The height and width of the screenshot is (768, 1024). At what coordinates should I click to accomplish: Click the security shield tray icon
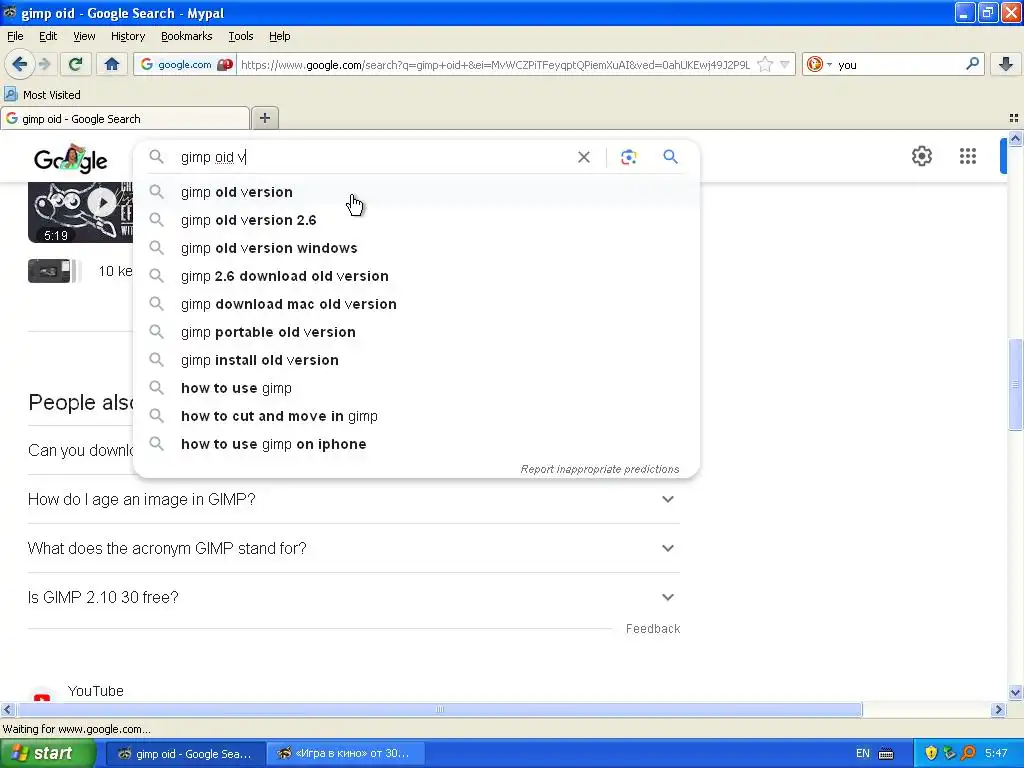point(931,753)
